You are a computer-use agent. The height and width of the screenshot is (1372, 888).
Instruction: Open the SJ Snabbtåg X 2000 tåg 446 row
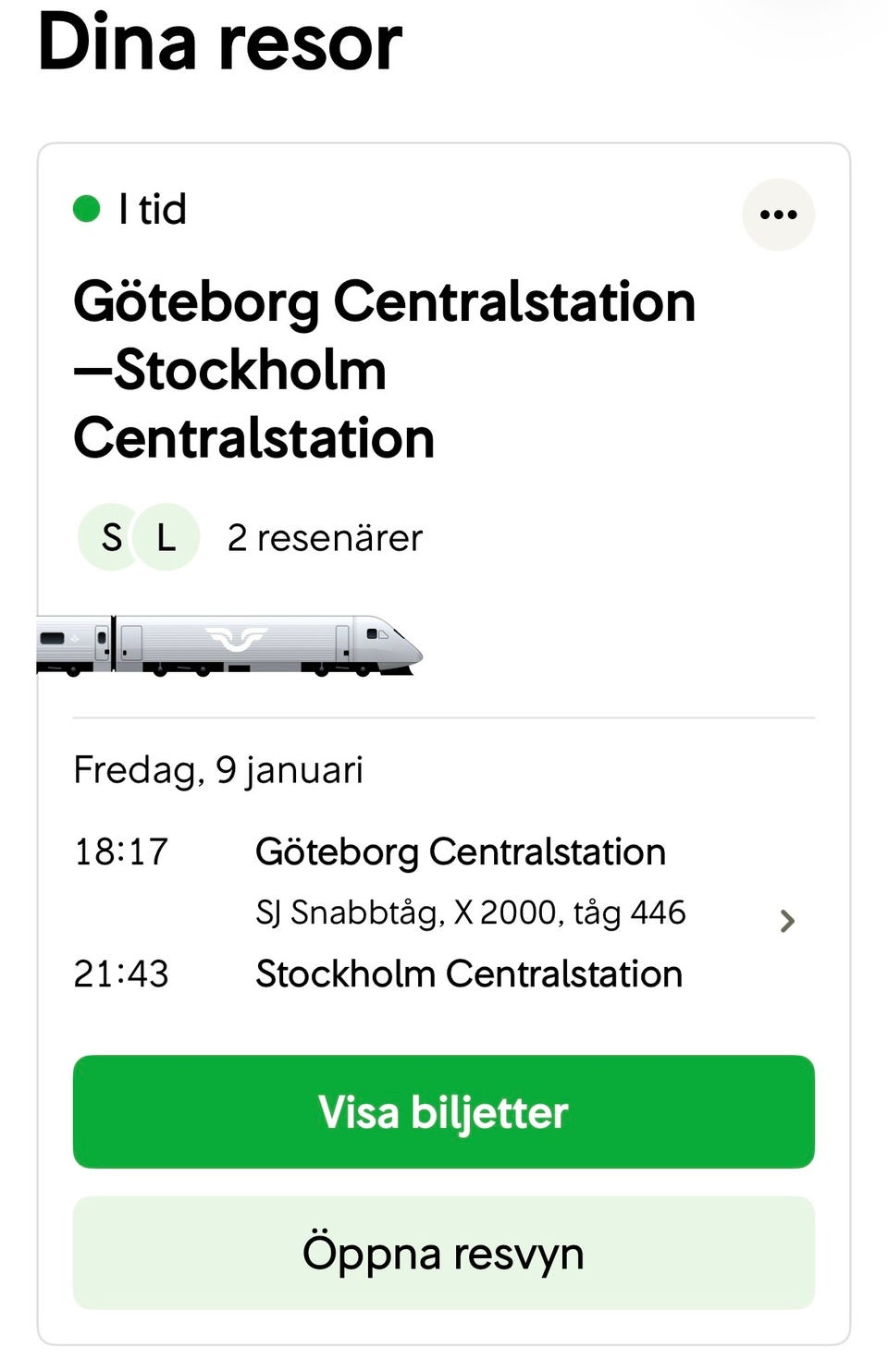tap(470, 913)
